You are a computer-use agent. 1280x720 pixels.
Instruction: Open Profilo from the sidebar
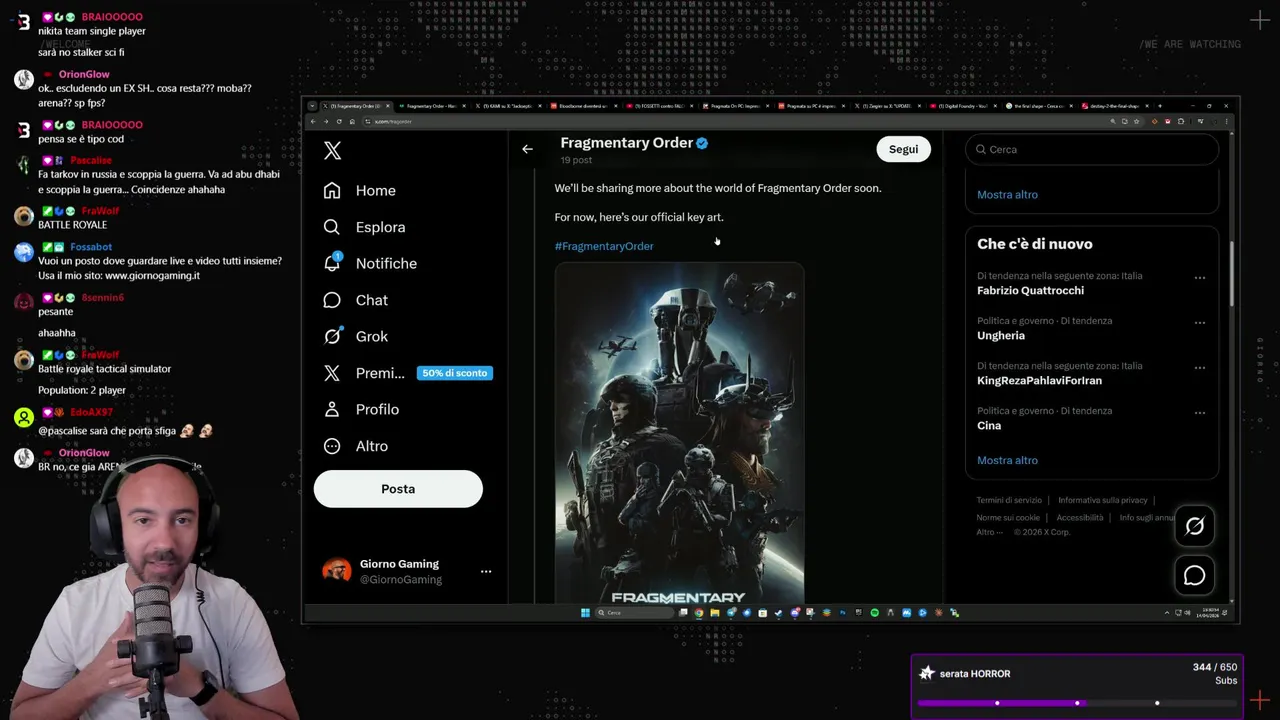(361, 409)
